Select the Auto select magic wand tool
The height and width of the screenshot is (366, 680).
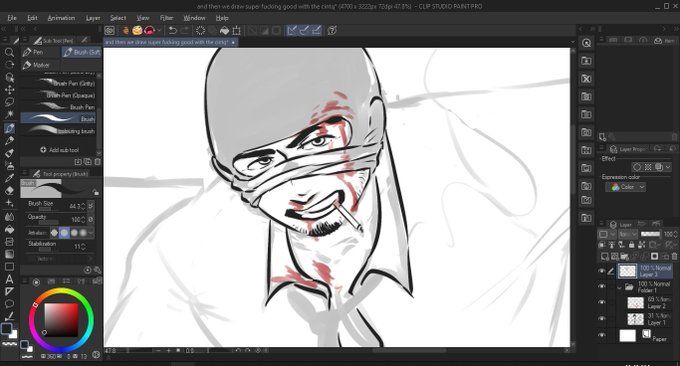click(x=9, y=114)
